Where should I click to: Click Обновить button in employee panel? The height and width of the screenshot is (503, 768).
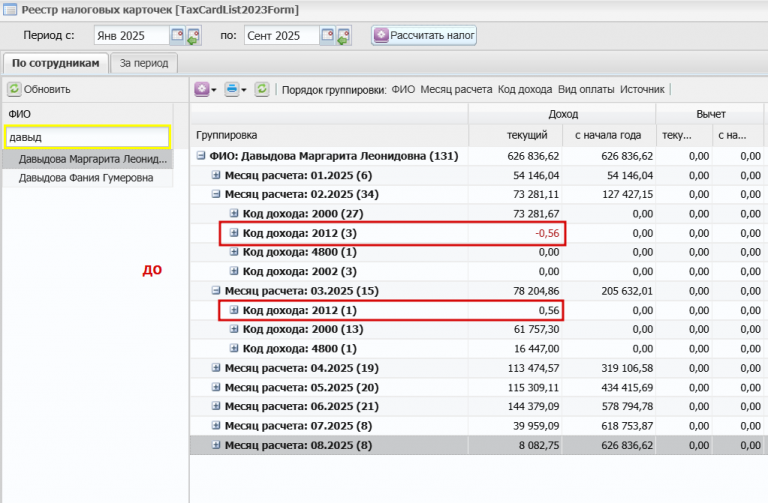[x=39, y=89]
